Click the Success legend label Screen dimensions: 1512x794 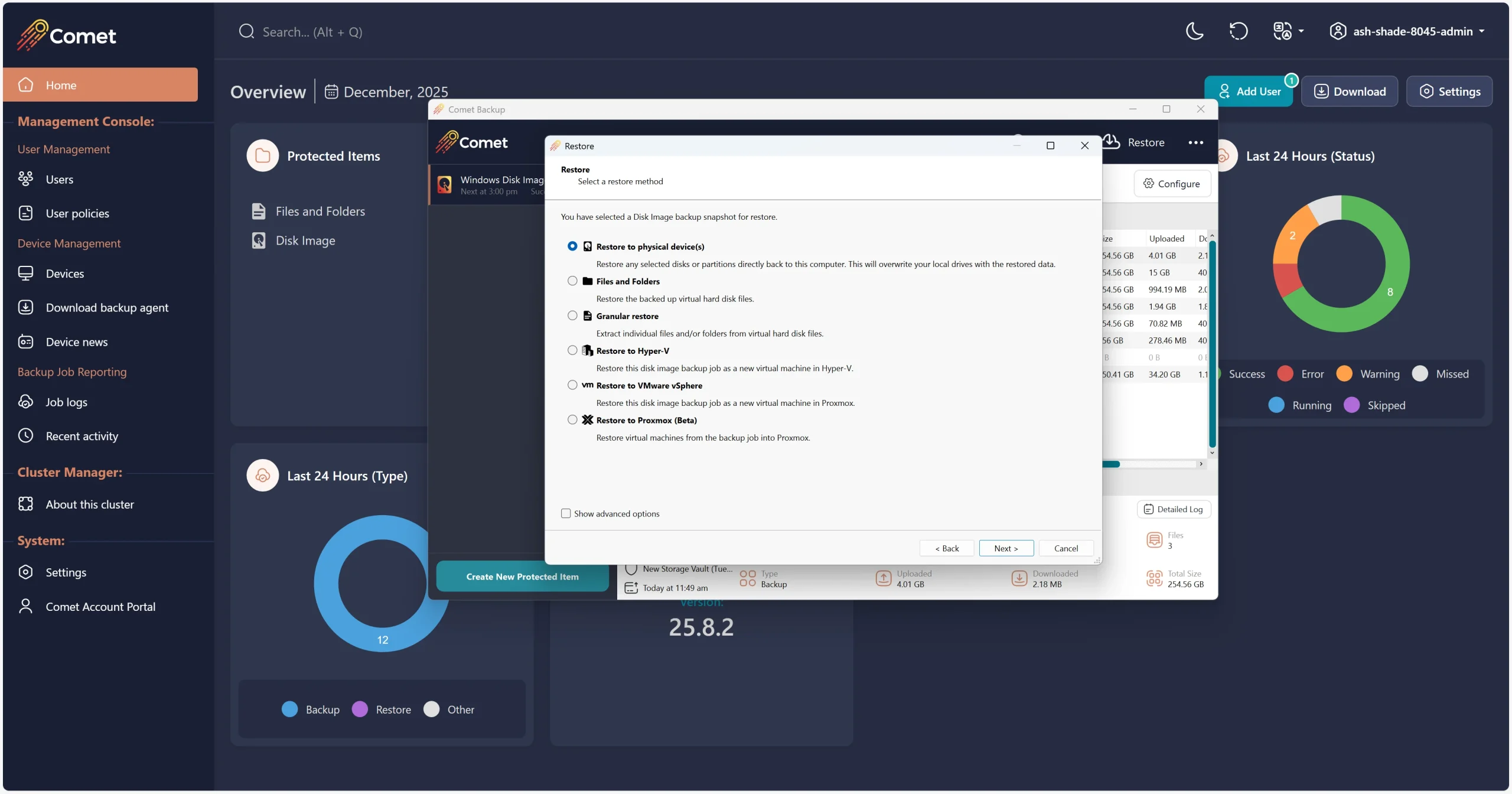pos(1247,374)
